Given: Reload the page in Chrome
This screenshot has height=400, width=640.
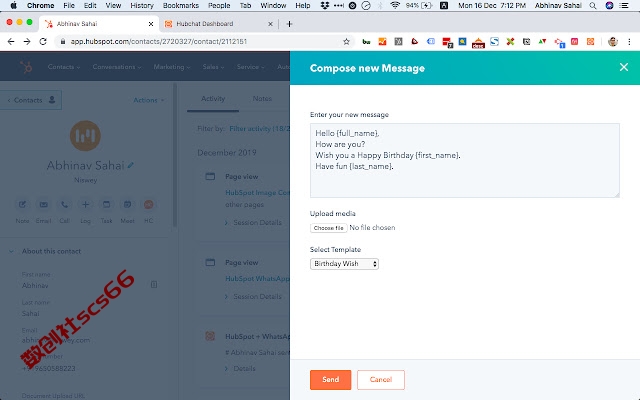Looking at the screenshot, I should 43,42.
